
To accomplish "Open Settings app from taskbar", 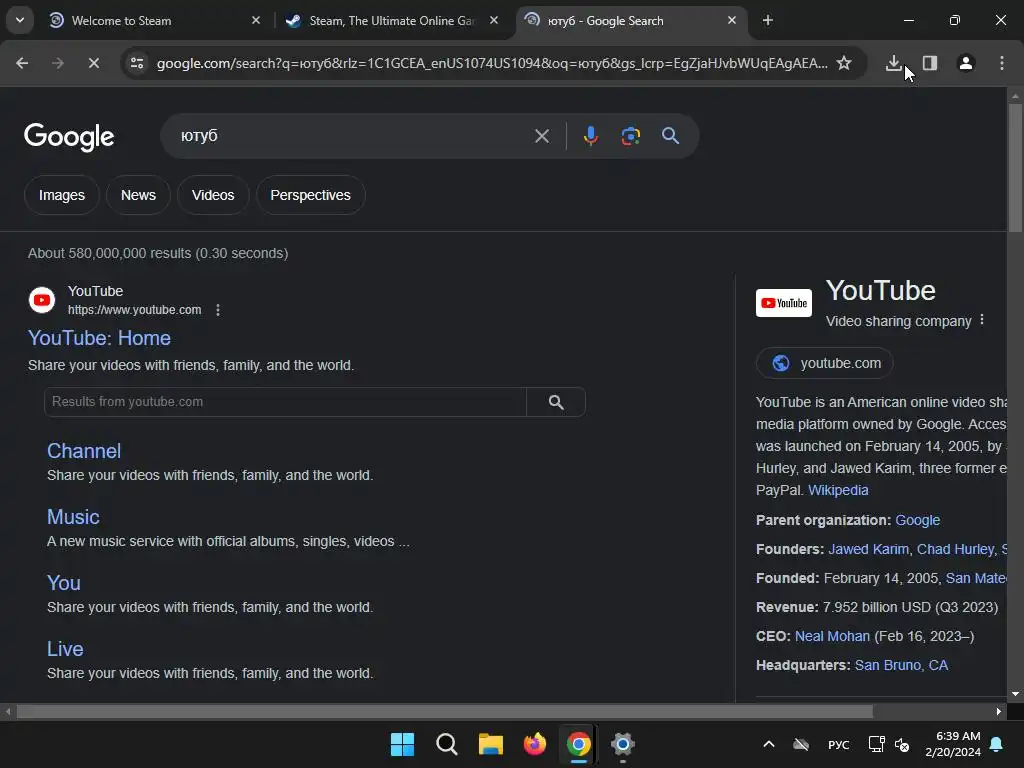I will [623, 744].
